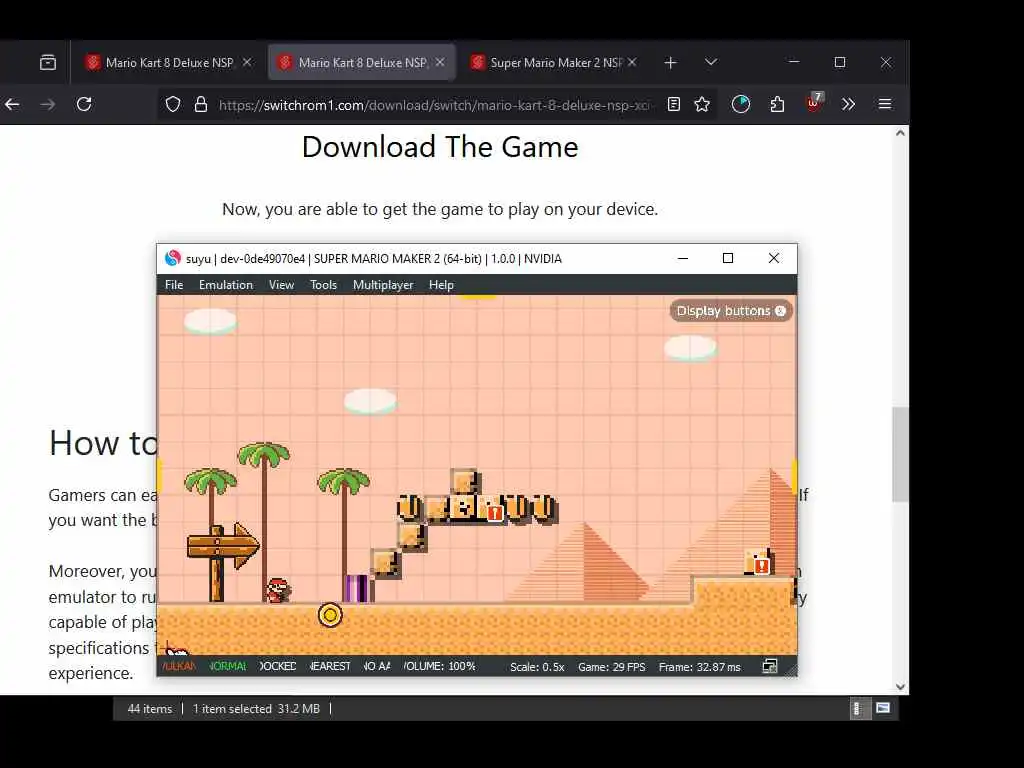The height and width of the screenshot is (768, 1024).
Task: Click the gold coin in the ground
Action: pyautogui.click(x=330, y=615)
